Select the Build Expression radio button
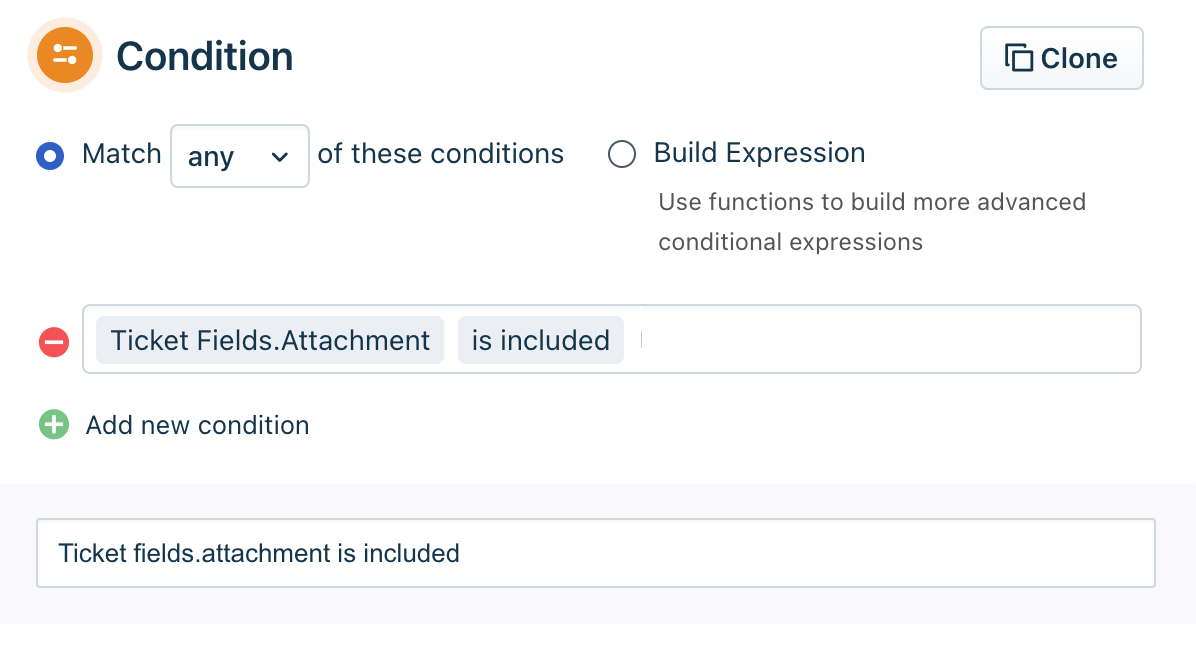 coord(622,154)
